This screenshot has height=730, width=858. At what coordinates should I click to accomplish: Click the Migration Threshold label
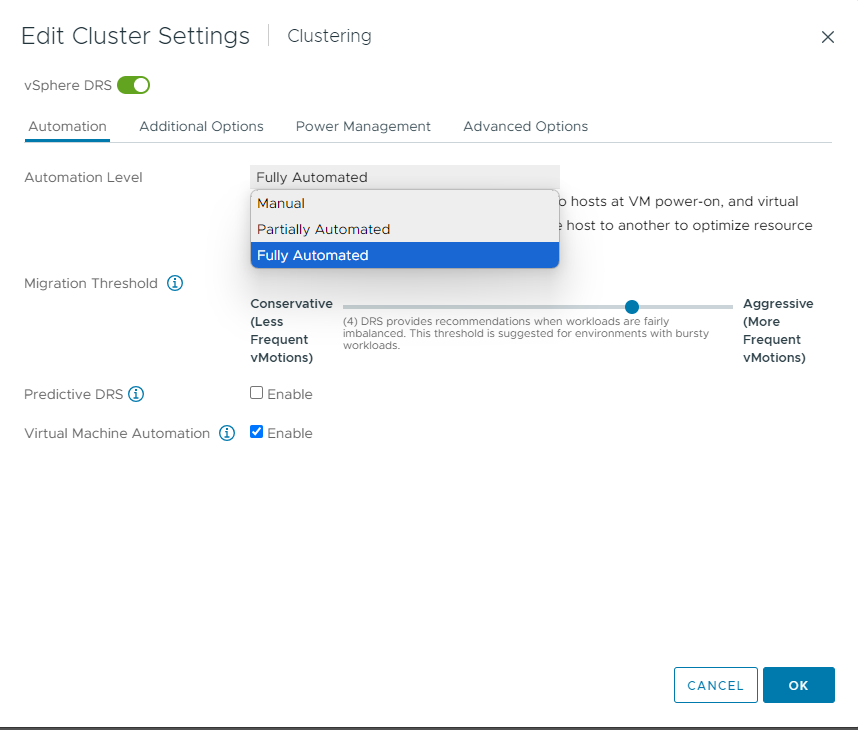pos(91,283)
